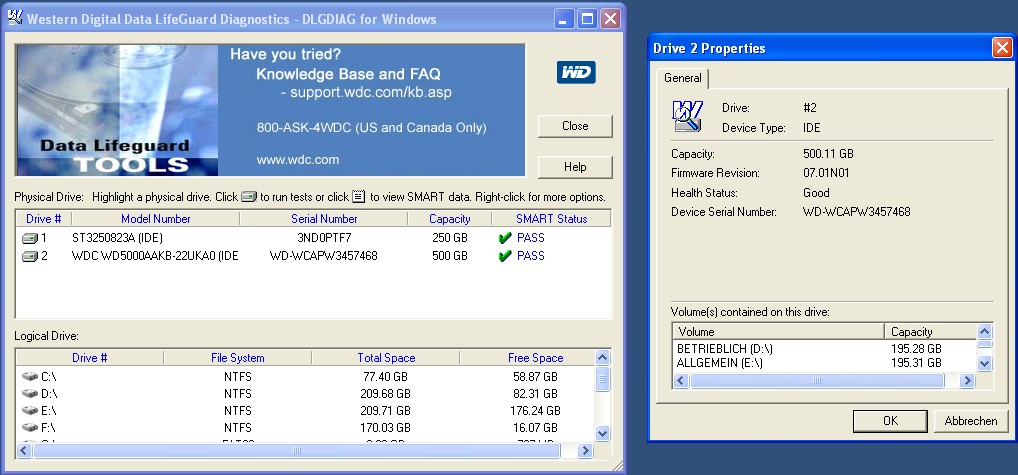
Task: Click the Close button in DLGDIAG
Action: [x=575, y=126]
